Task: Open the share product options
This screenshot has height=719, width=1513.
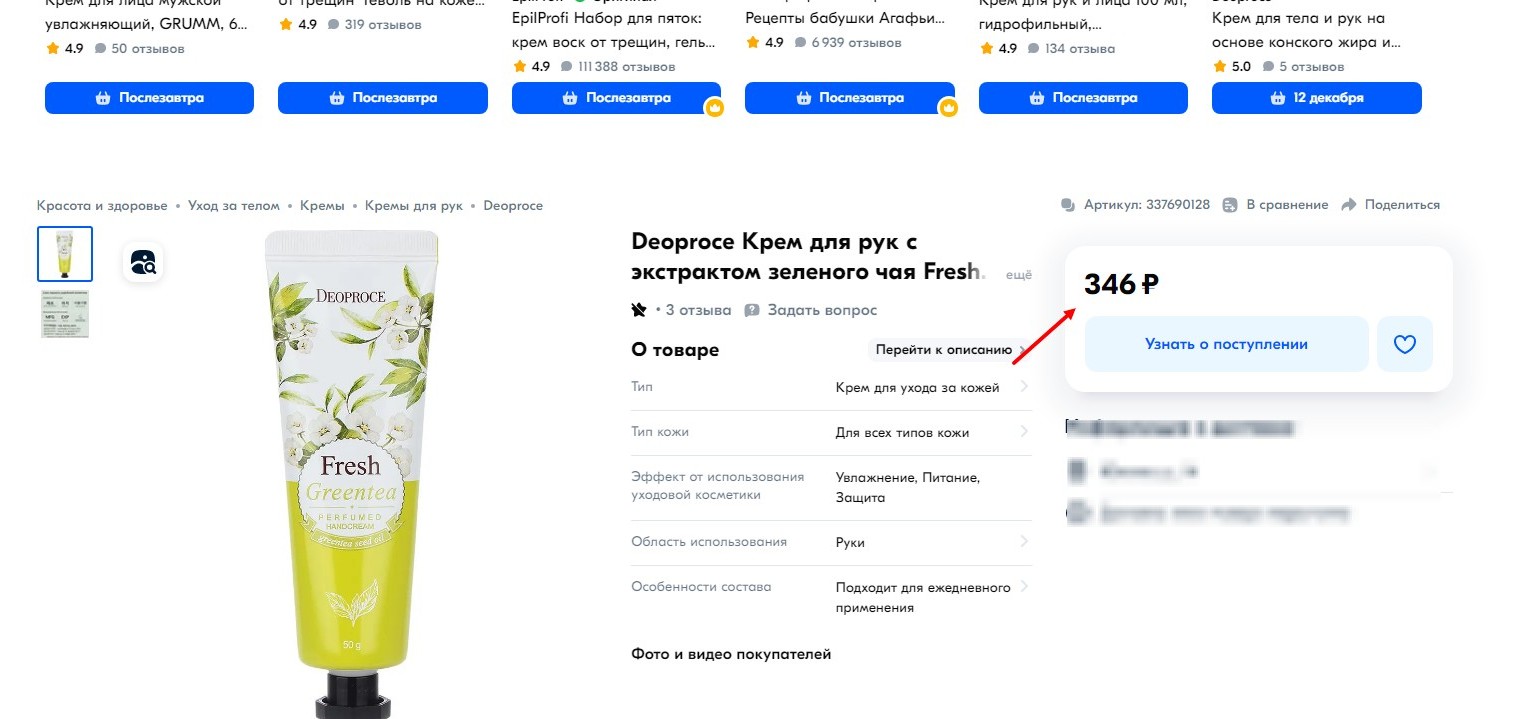Action: [1399, 204]
